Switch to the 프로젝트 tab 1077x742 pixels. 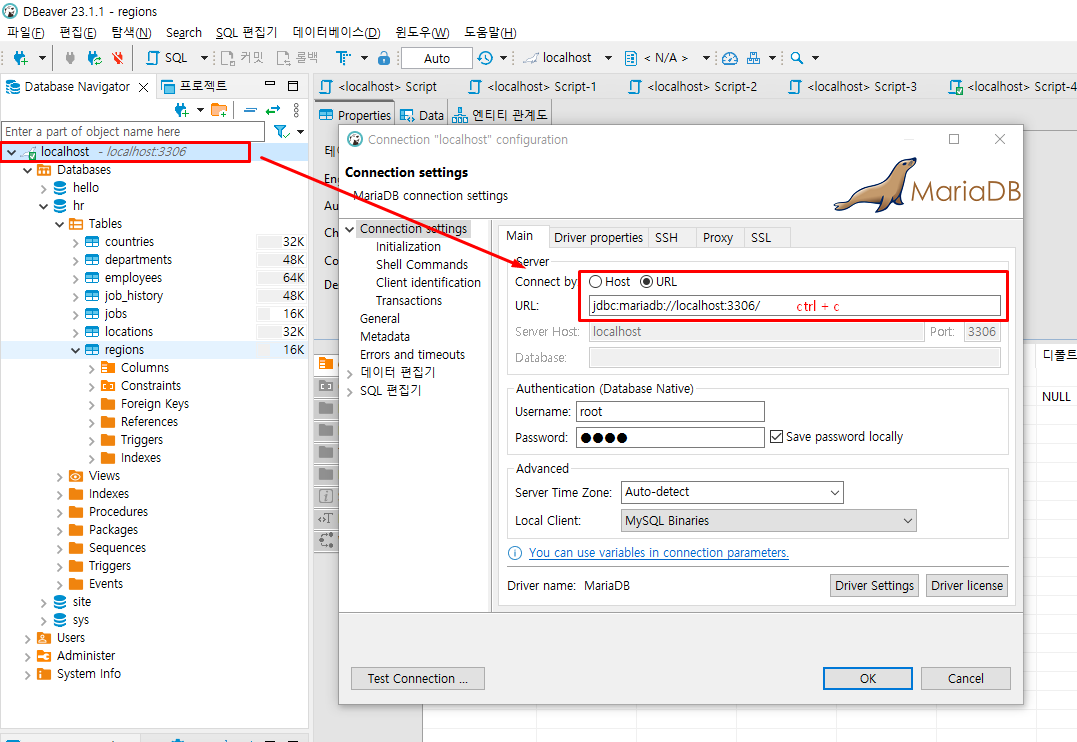194,86
